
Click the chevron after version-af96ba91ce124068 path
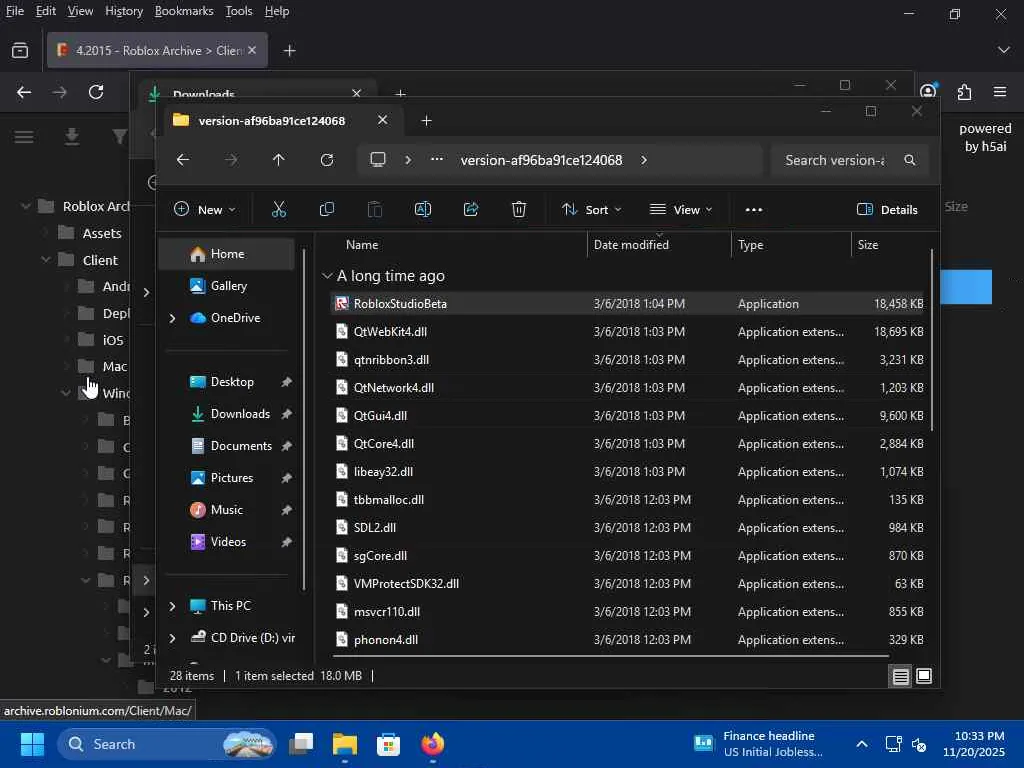click(644, 160)
